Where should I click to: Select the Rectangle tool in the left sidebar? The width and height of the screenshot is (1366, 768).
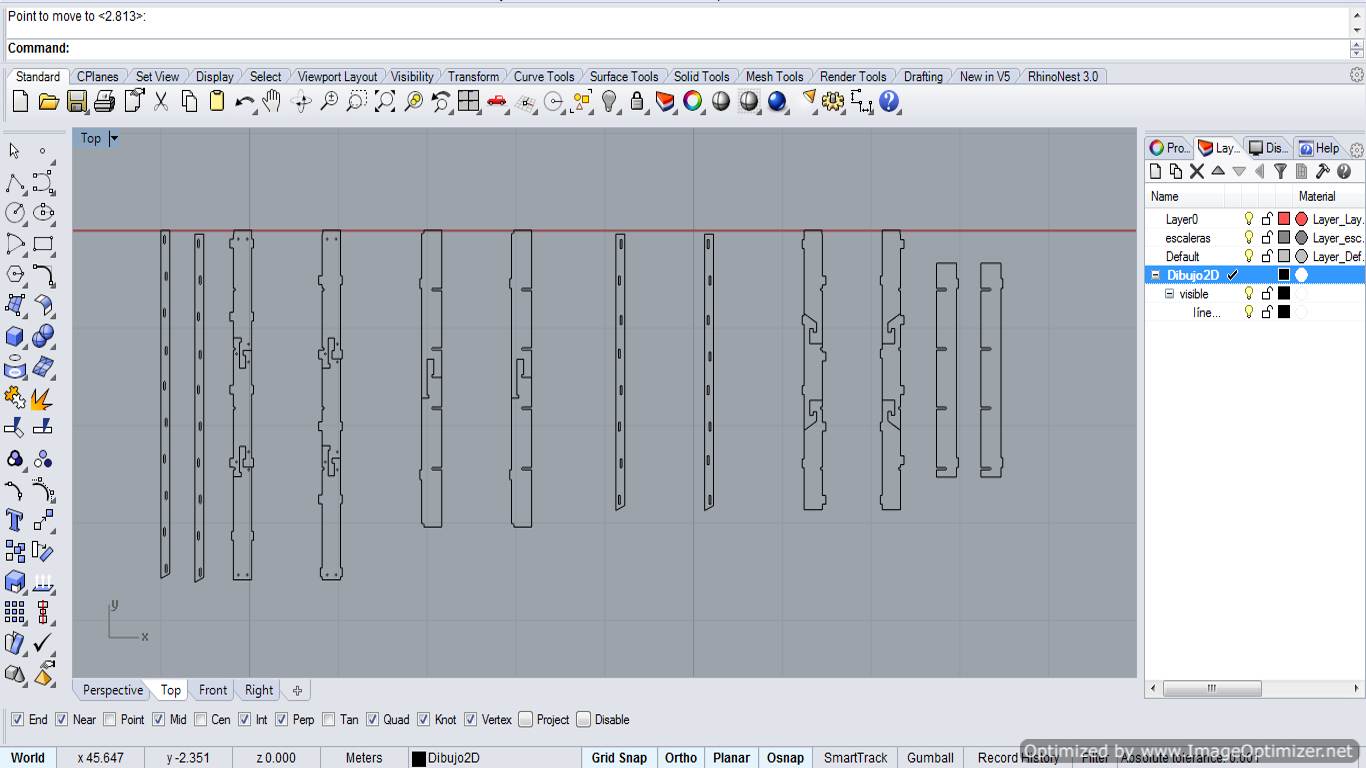[x=43, y=244]
